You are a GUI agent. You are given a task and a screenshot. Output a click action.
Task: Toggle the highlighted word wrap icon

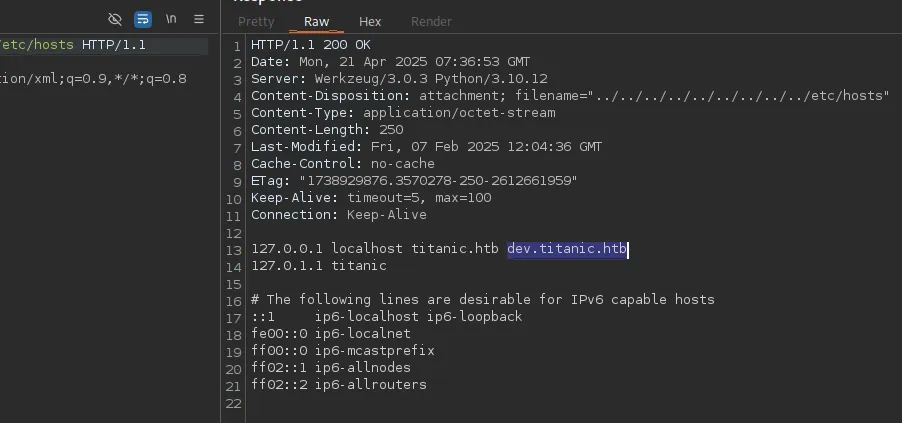point(143,19)
